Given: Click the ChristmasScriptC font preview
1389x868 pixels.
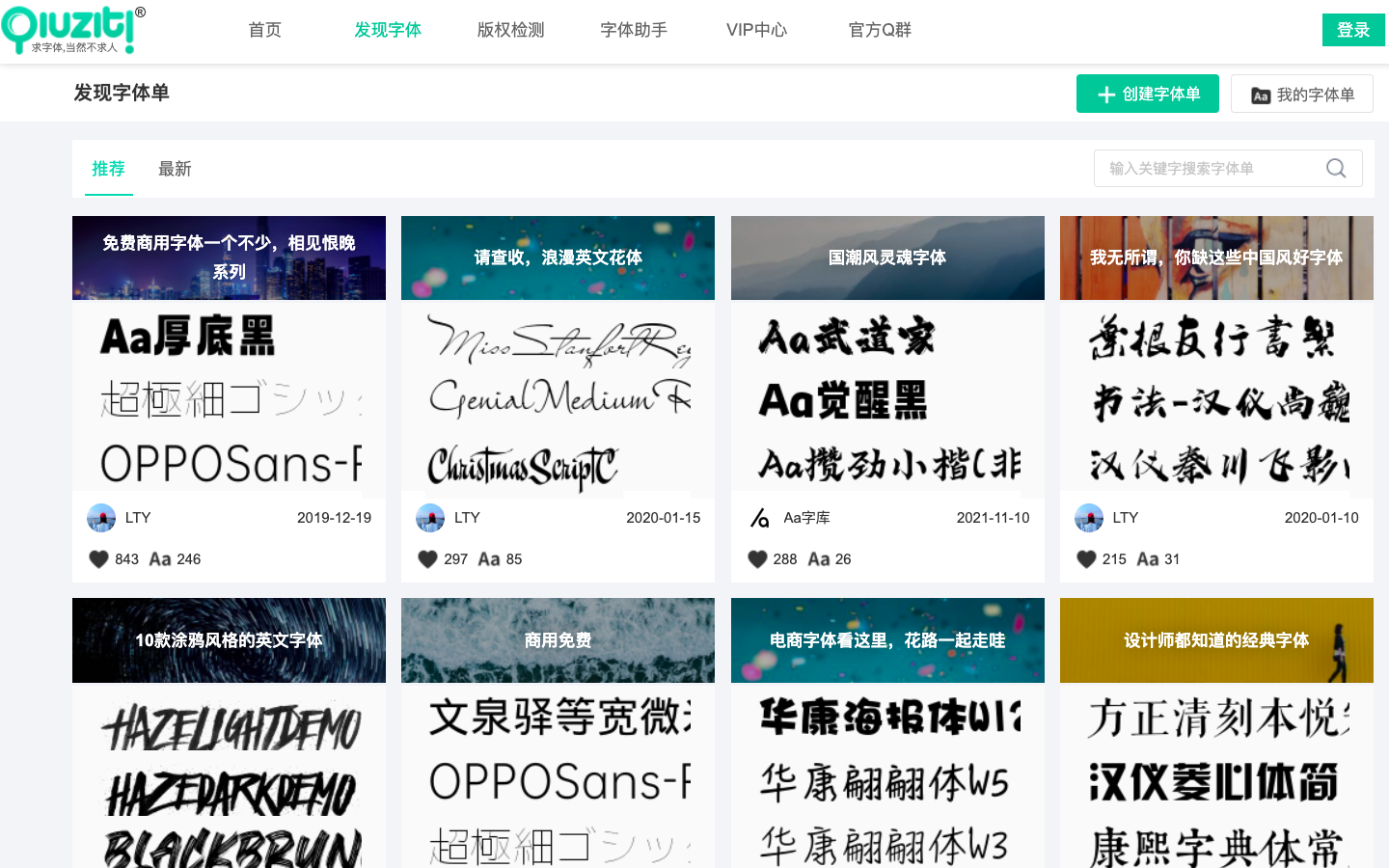Looking at the screenshot, I should coord(524,467).
